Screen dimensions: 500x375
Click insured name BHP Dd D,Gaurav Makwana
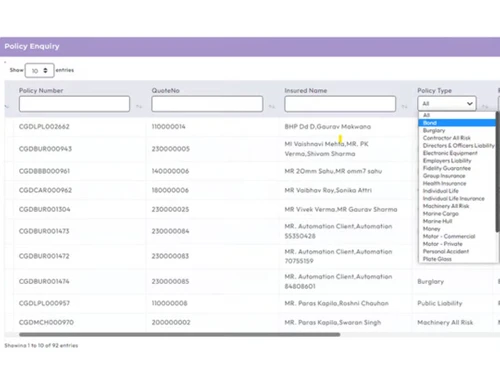pyautogui.click(x=328, y=127)
